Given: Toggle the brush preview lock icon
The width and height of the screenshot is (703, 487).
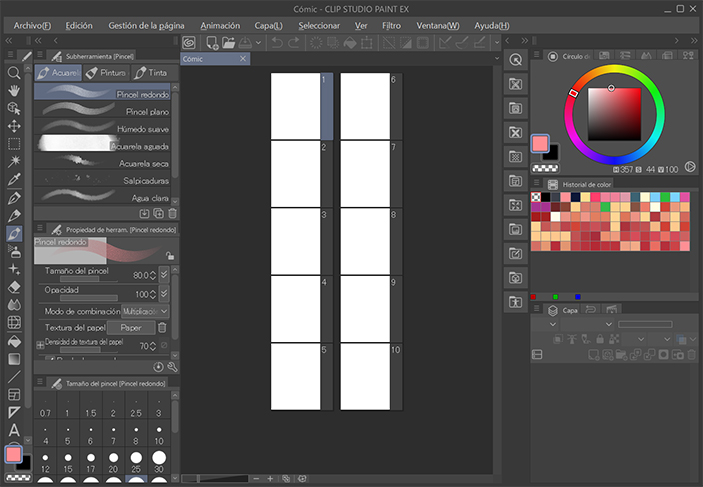Looking at the screenshot, I should pos(170,256).
